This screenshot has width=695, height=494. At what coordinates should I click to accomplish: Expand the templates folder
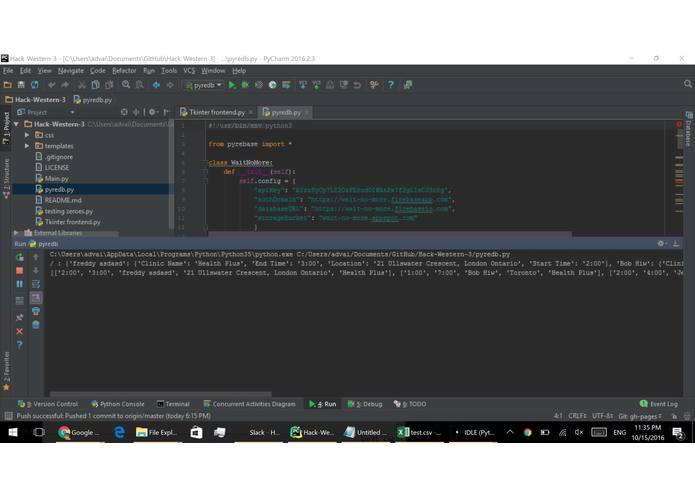[27, 145]
